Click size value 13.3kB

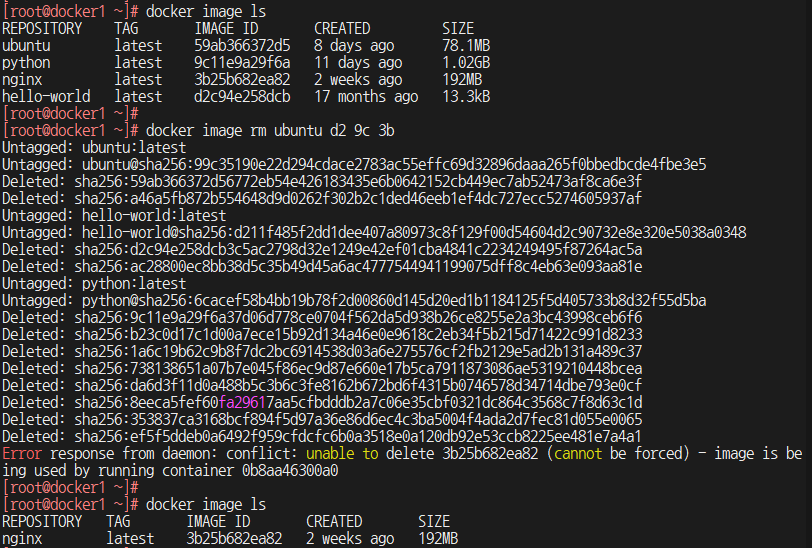(466, 97)
